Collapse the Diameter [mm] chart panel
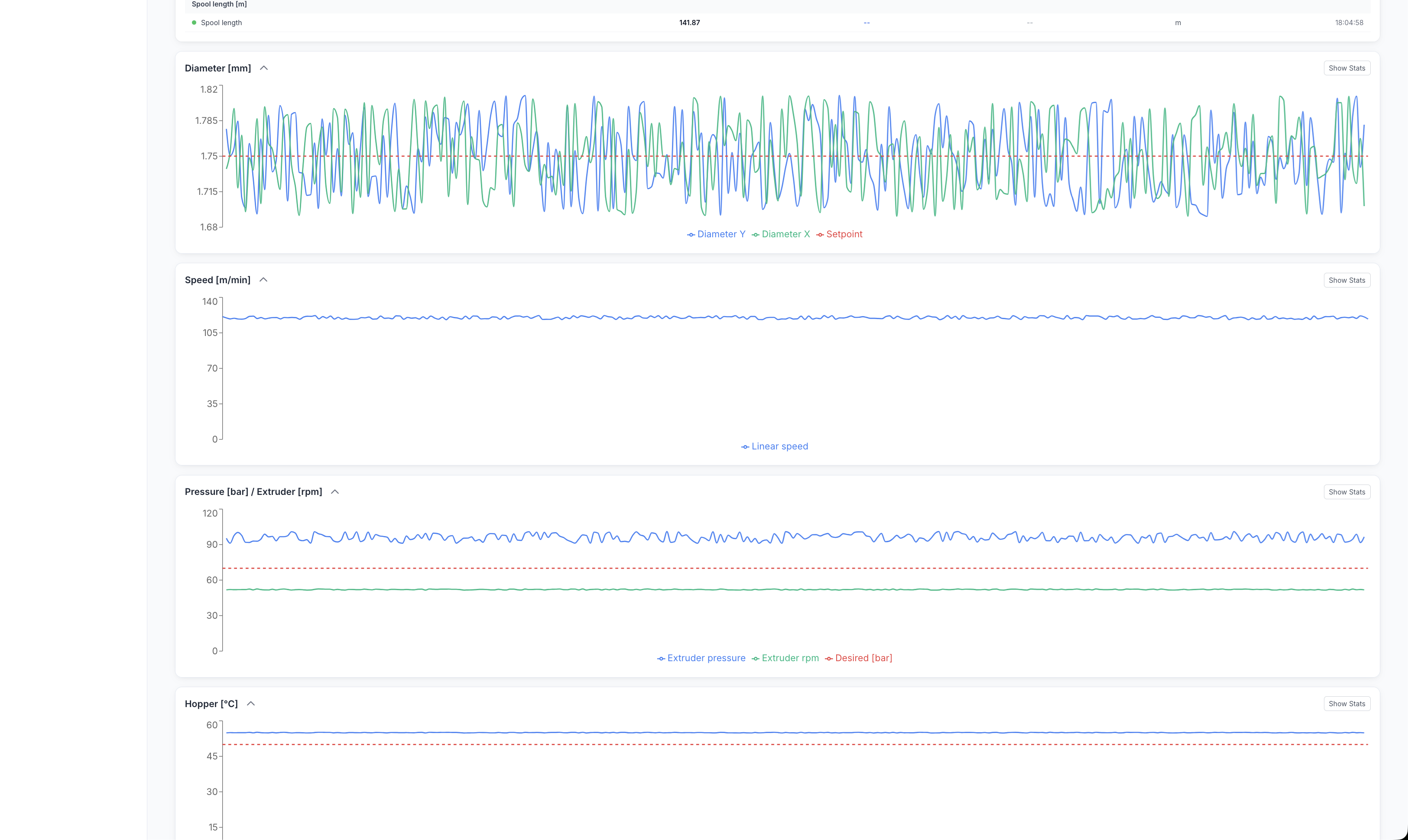This screenshot has height=840, width=1408. (x=263, y=68)
